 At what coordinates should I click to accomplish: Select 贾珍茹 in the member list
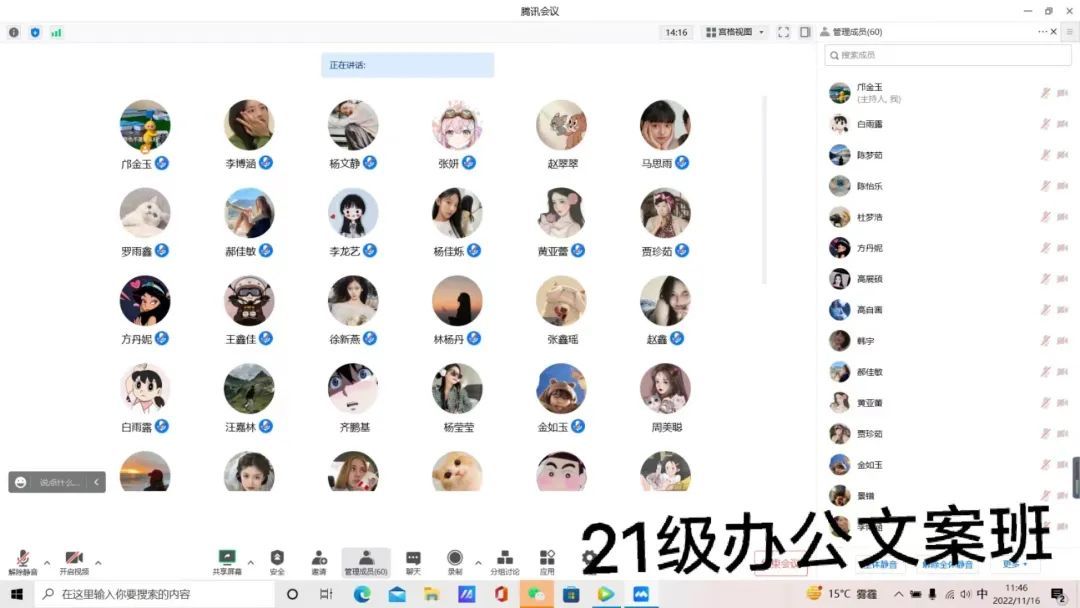[947, 434]
